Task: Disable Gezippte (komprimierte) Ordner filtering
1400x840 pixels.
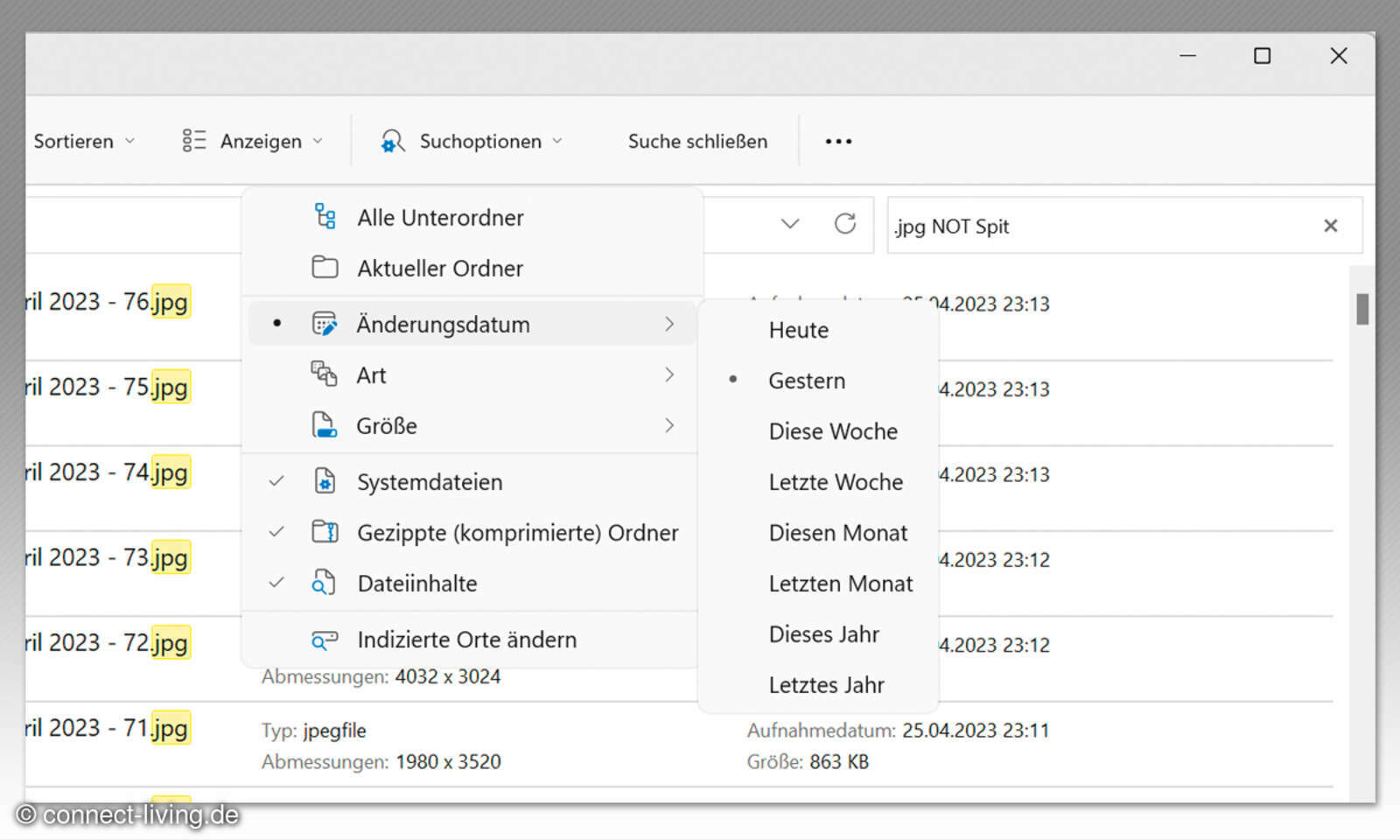Action: [x=516, y=532]
